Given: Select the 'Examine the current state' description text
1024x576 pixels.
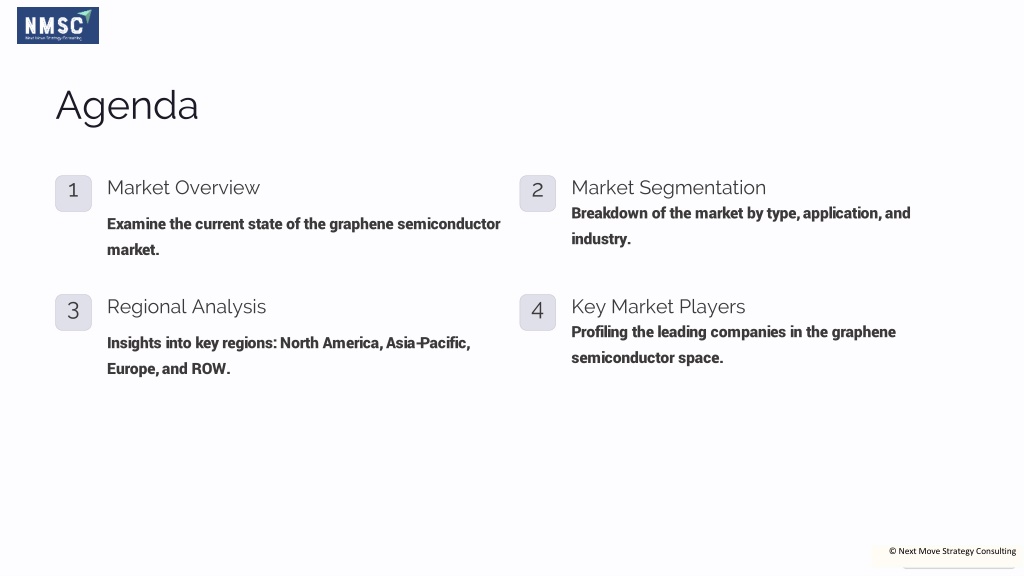Looking at the screenshot, I should (304, 236).
